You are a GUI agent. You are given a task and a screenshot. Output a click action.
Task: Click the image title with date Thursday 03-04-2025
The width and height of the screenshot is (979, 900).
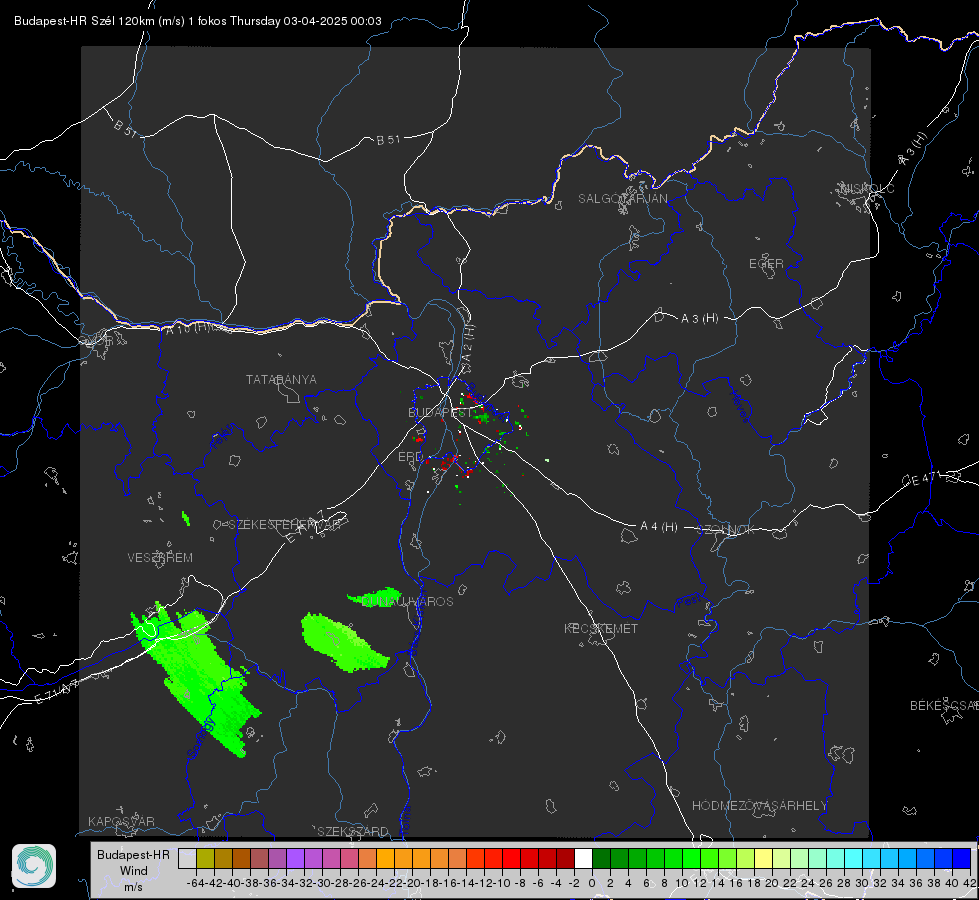click(x=197, y=21)
